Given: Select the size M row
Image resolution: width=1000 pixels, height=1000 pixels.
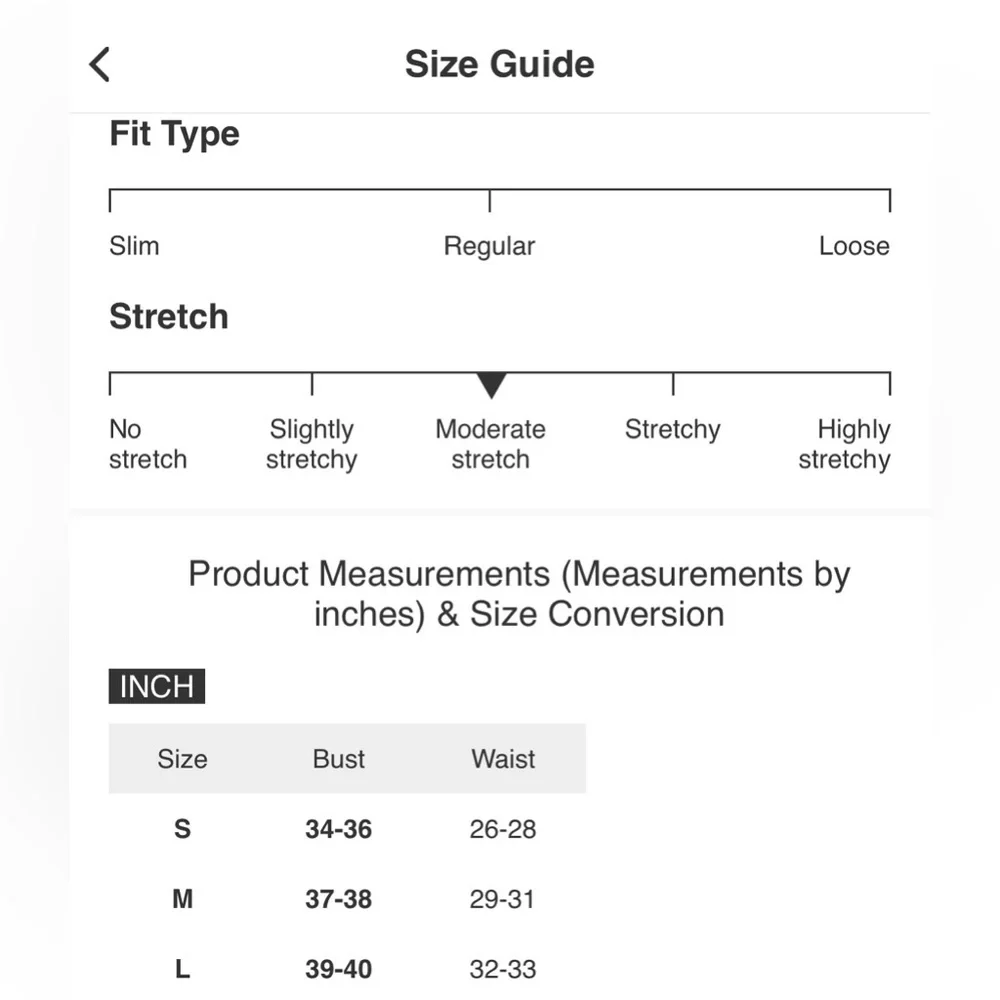Looking at the screenshot, I should click(x=182, y=899).
